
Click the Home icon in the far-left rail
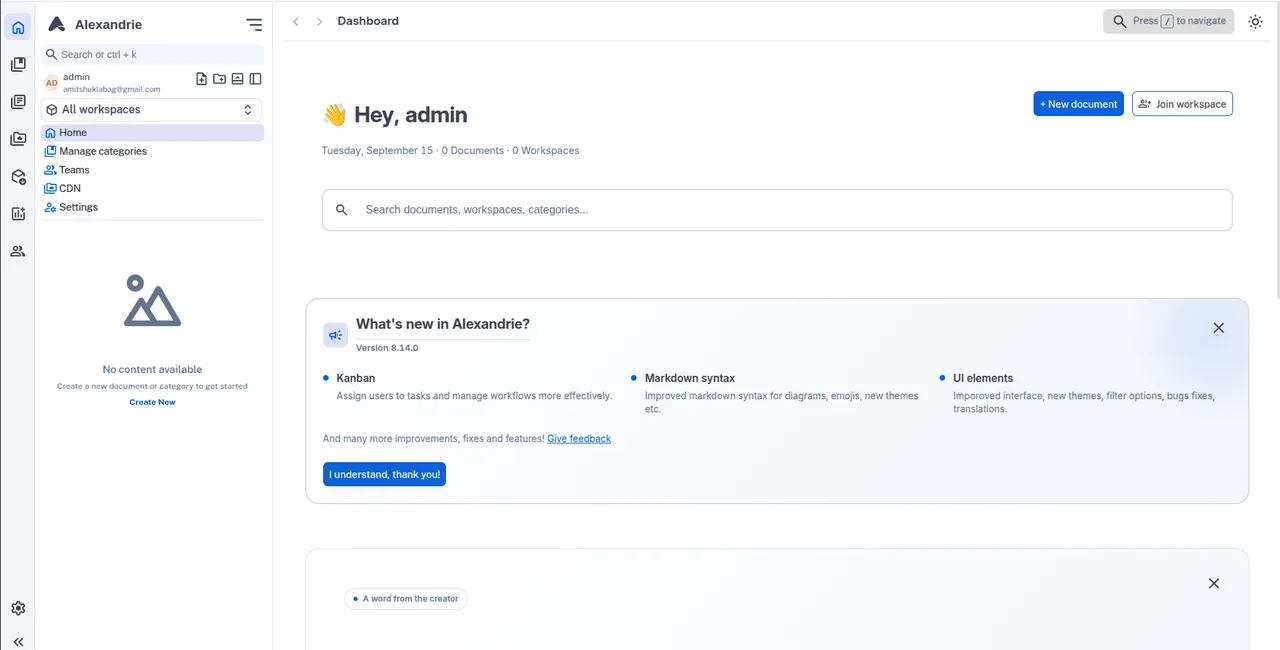pyautogui.click(x=18, y=28)
